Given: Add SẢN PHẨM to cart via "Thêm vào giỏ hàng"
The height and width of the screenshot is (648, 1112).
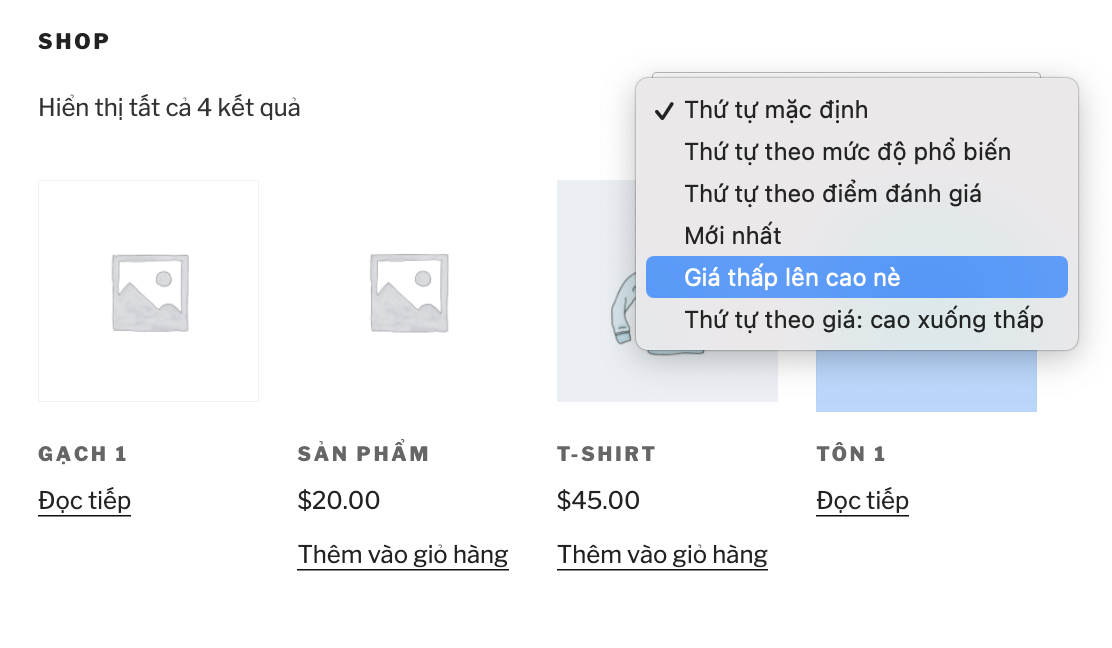Looking at the screenshot, I should point(403,554).
